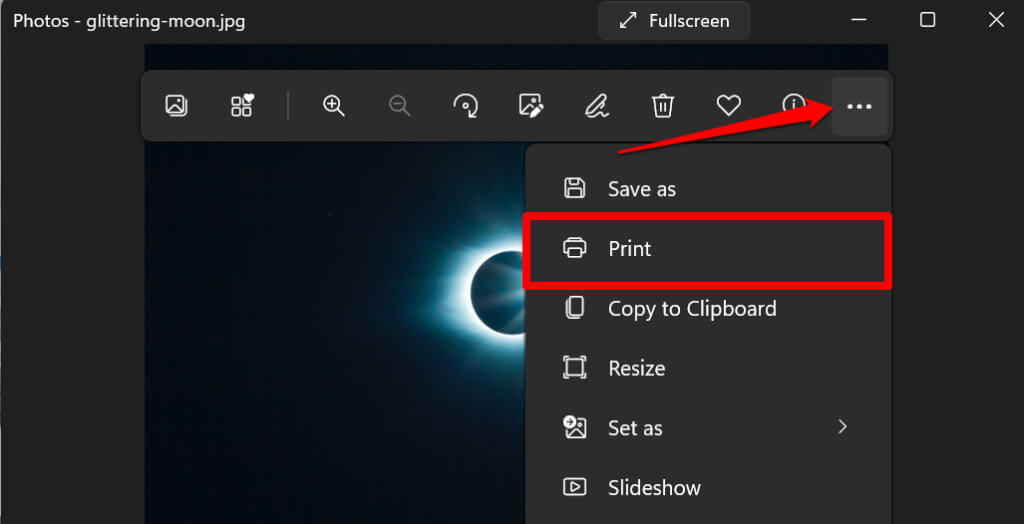Image resolution: width=1024 pixels, height=524 pixels.
Task: Open the Edit image tool
Action: pos(530,105)
